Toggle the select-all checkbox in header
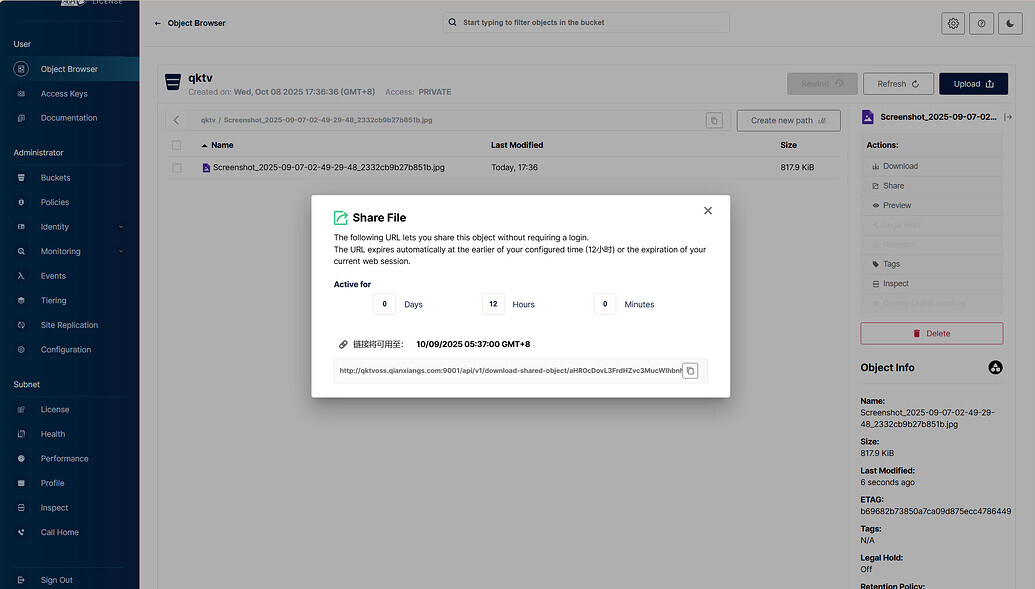1035x589 pixels. (177, 145)
